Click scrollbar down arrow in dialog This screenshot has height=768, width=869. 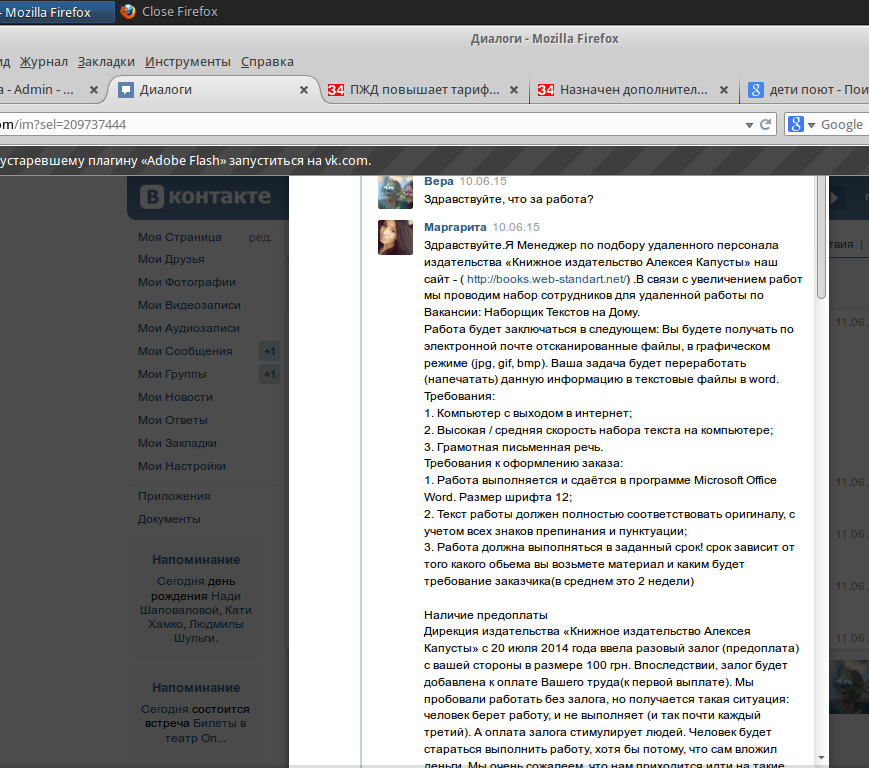(x=821, y=757)
